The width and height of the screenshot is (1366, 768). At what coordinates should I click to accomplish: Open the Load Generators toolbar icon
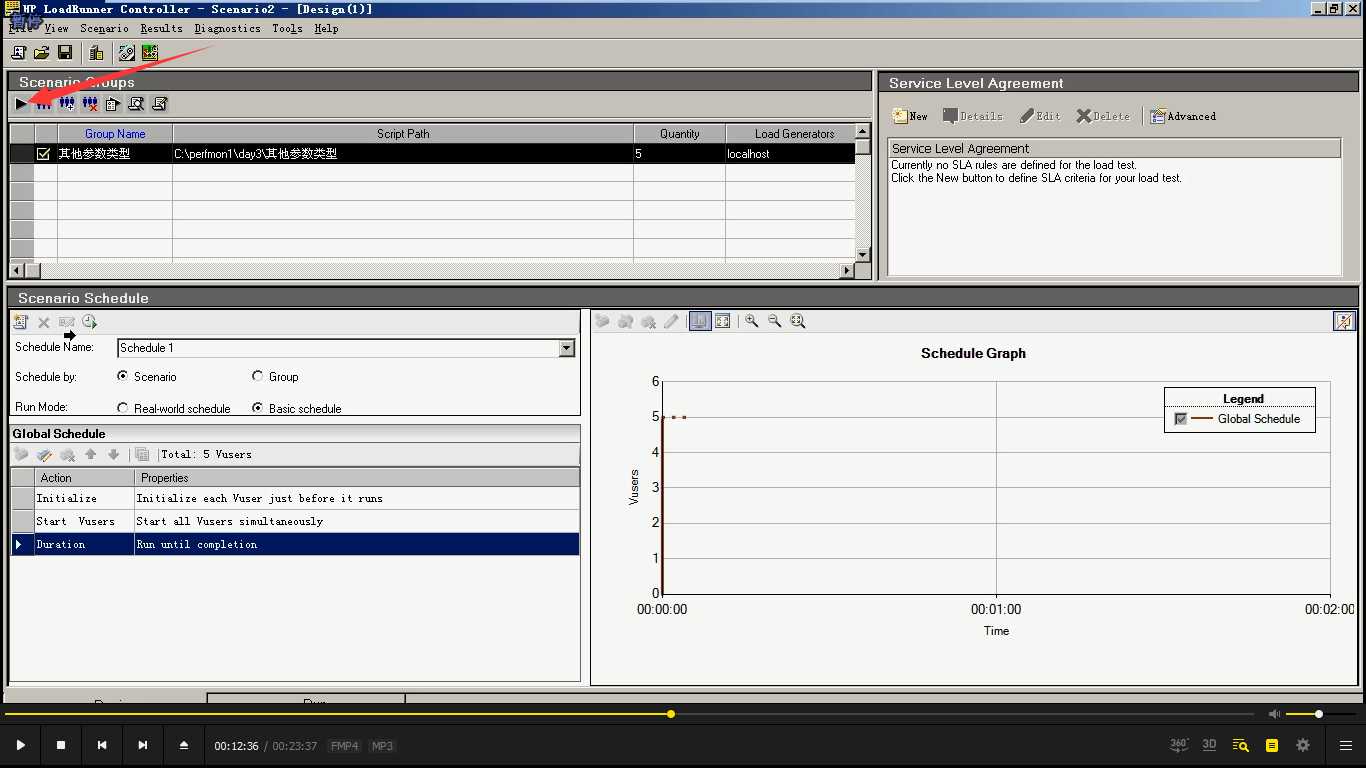pyautogui.click(x=96, y=52)
